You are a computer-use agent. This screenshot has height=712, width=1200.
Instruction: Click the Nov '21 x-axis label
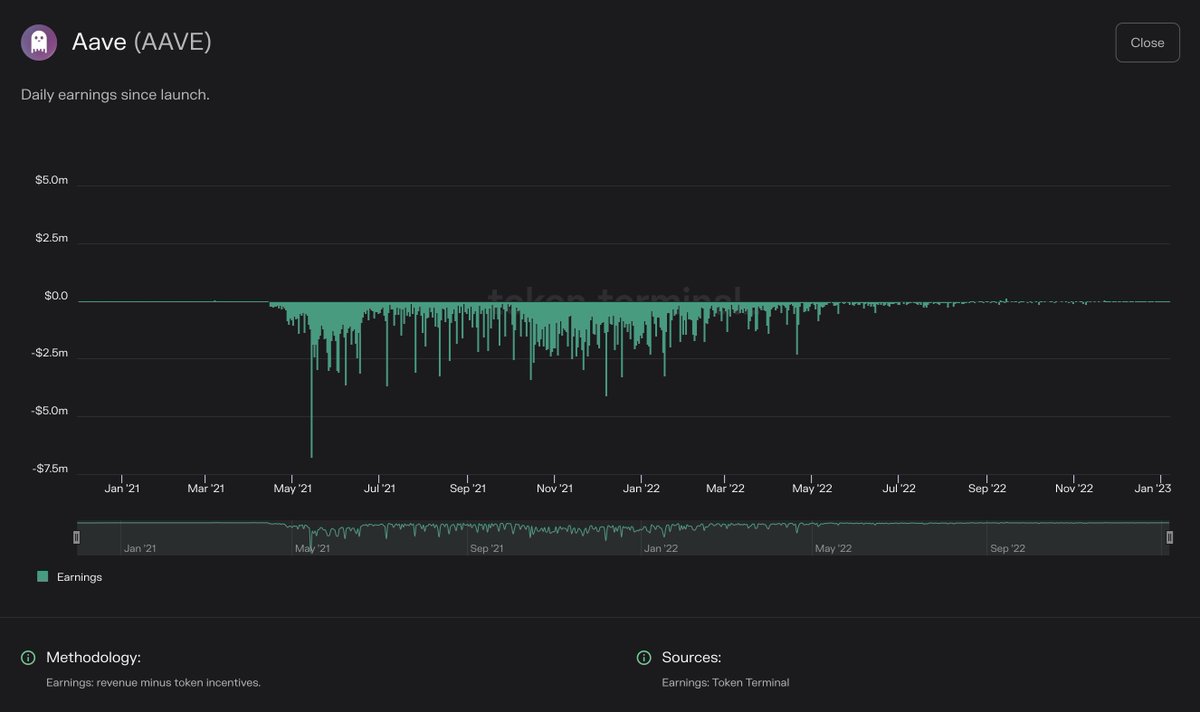(x=553, y=488)
